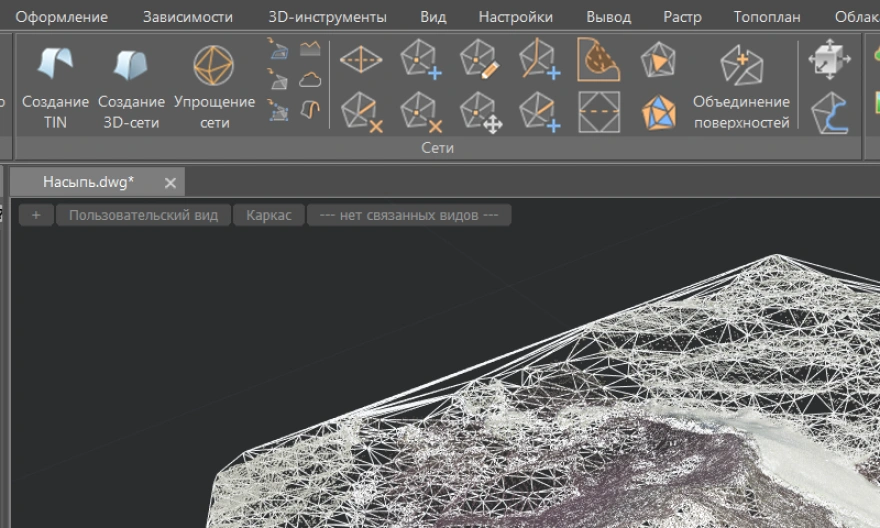The height and width of the screenshot is (528, 880).
Task: Choose the delete vertex icon with orange X
Action: pyautogui.click(x=421, y=111)
